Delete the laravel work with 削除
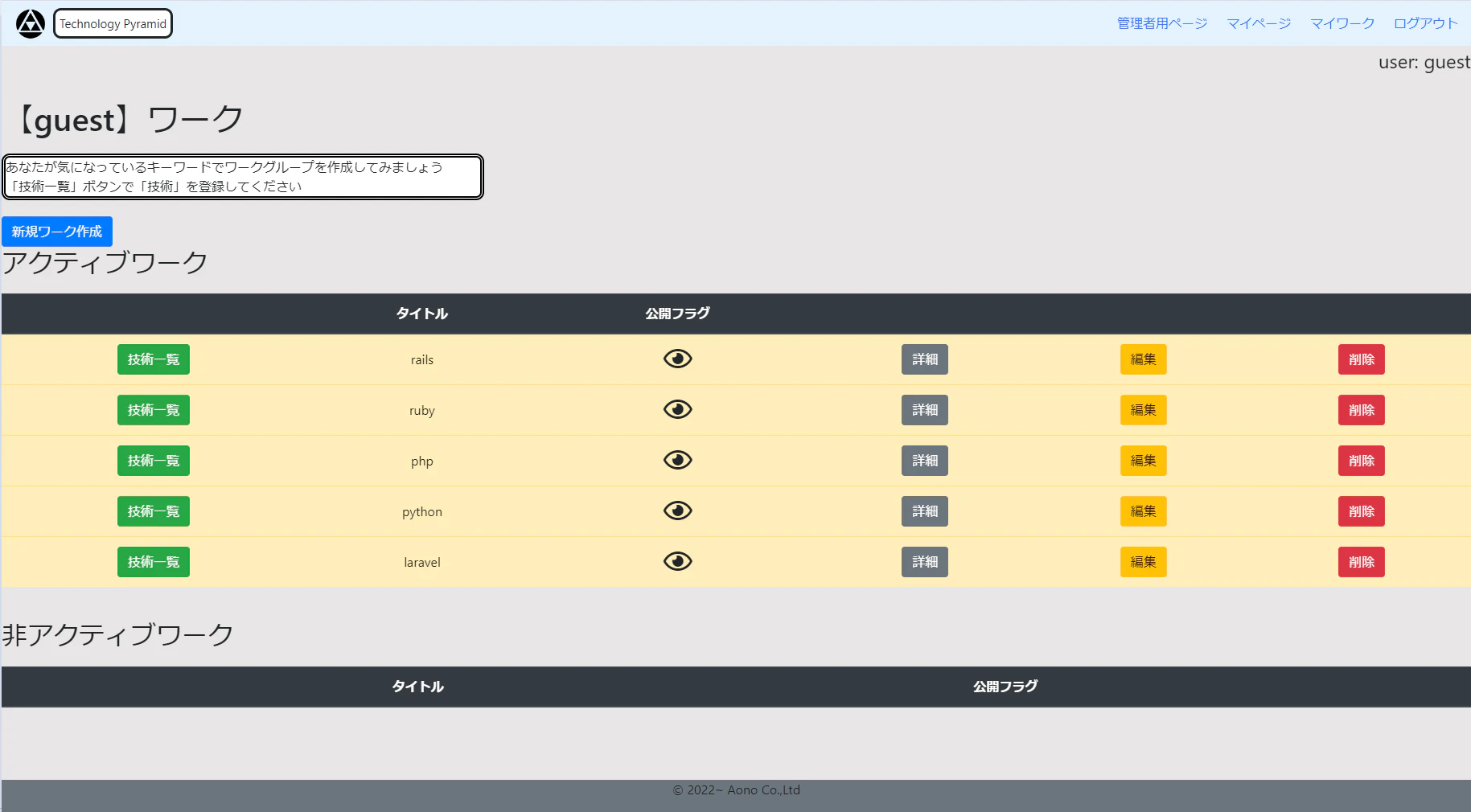 coord(1362,562)
